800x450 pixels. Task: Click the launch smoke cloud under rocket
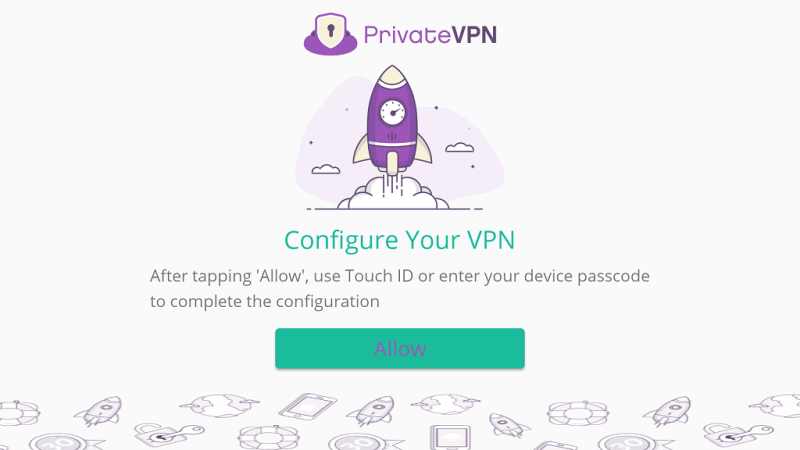392,193
